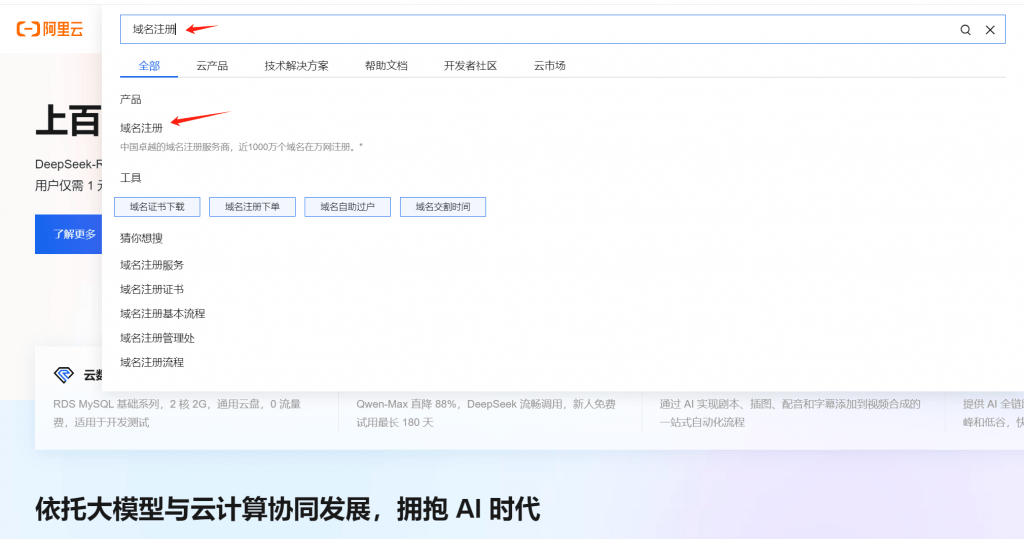1024x539 pixels.
Task: Click the 域名注册下单 tool button
Action: point(252,206)
